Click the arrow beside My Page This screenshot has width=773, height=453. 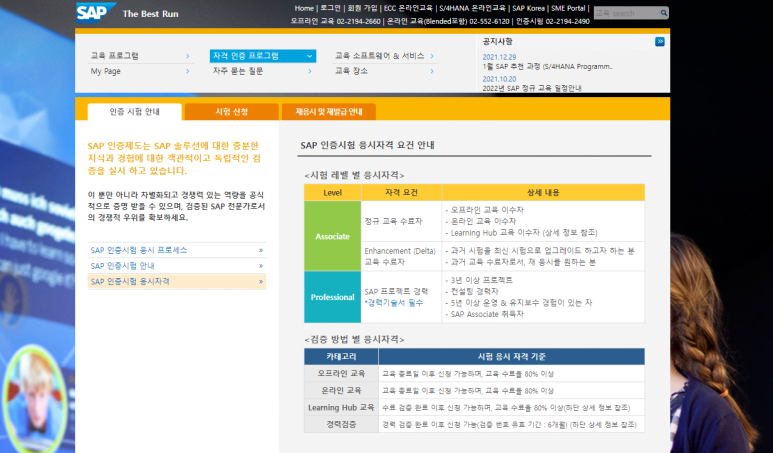[187, 71]
